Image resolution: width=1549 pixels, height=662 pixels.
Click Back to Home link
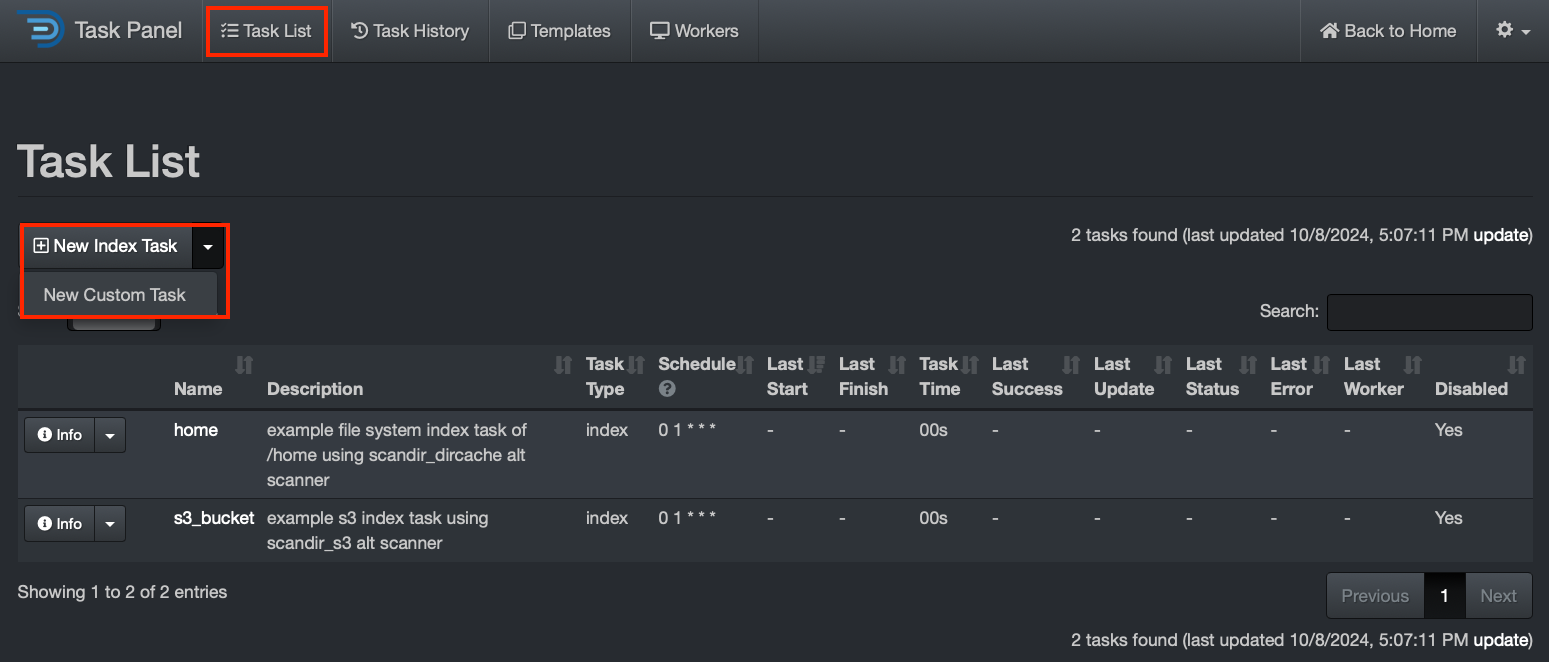1388,31
